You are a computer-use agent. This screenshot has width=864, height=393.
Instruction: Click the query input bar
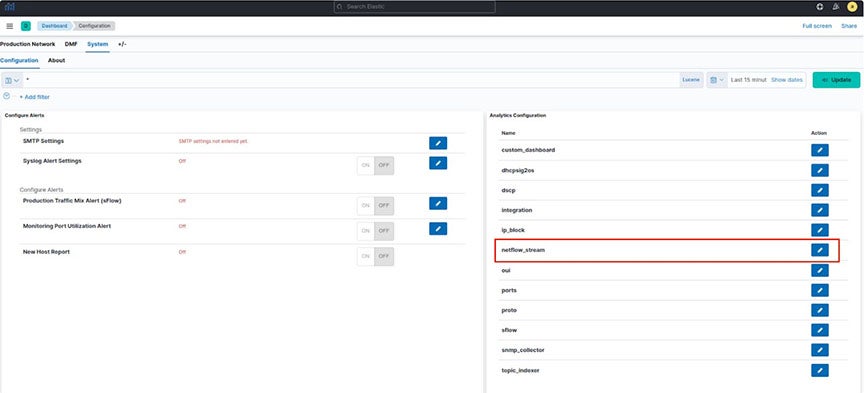[351, 80]
